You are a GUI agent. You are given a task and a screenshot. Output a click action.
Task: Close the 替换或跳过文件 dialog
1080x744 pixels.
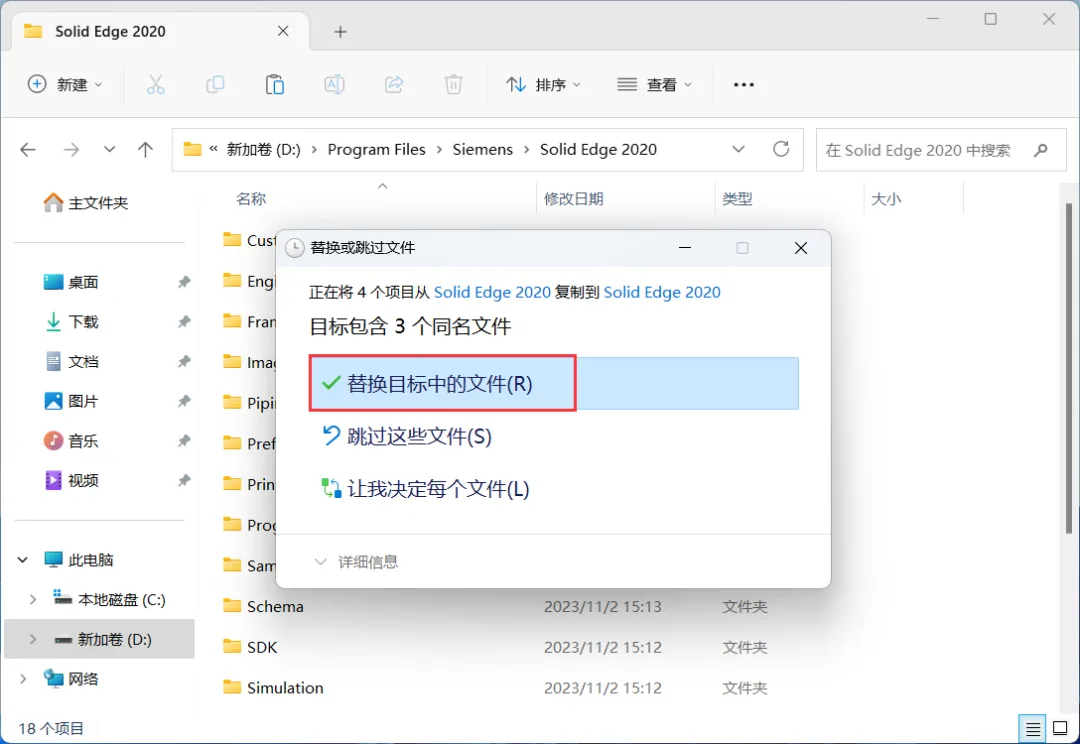800,248
